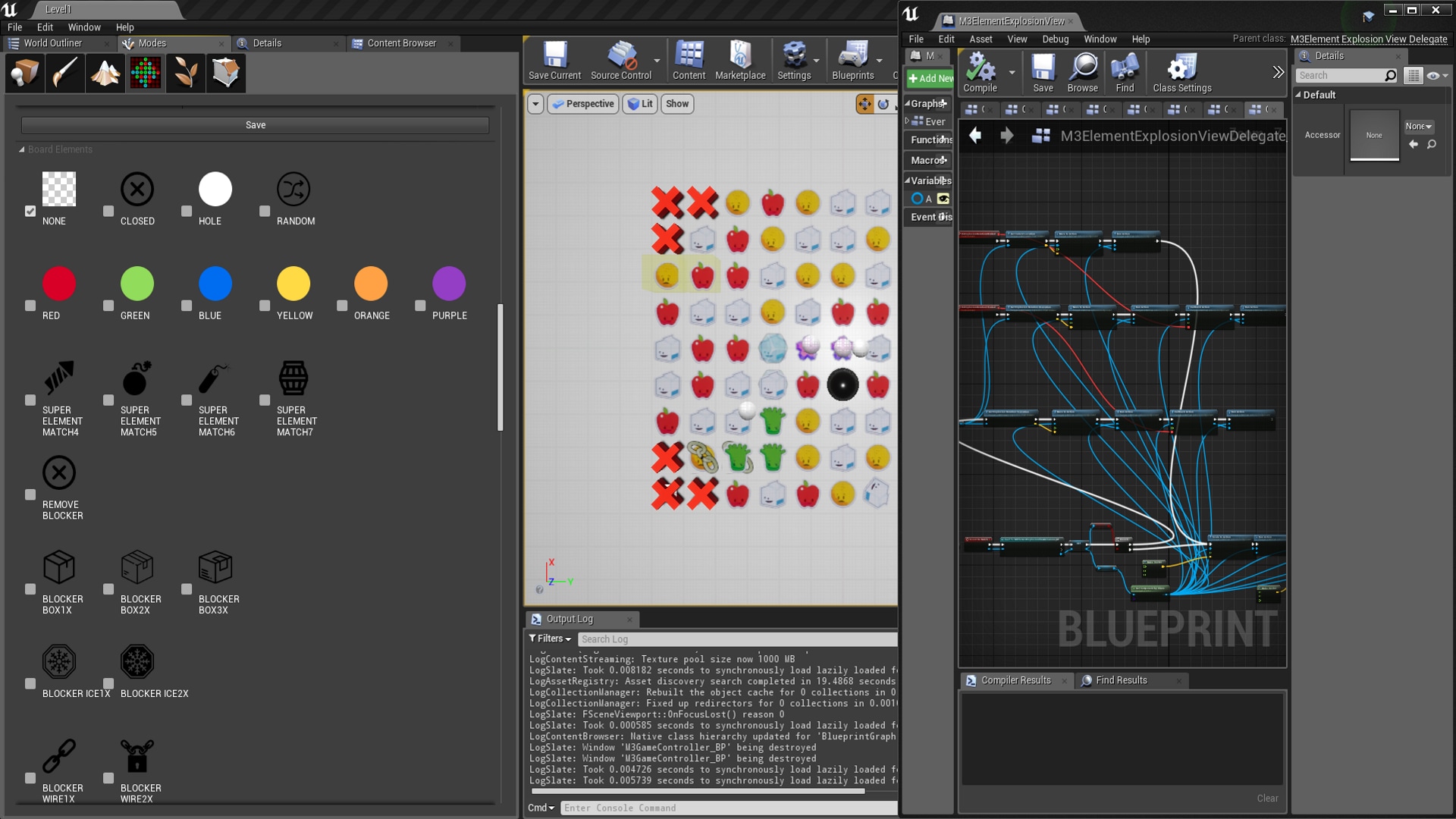
Task: Open the Compile options dropdown arrow
Action: click(x=1012, y=72)
